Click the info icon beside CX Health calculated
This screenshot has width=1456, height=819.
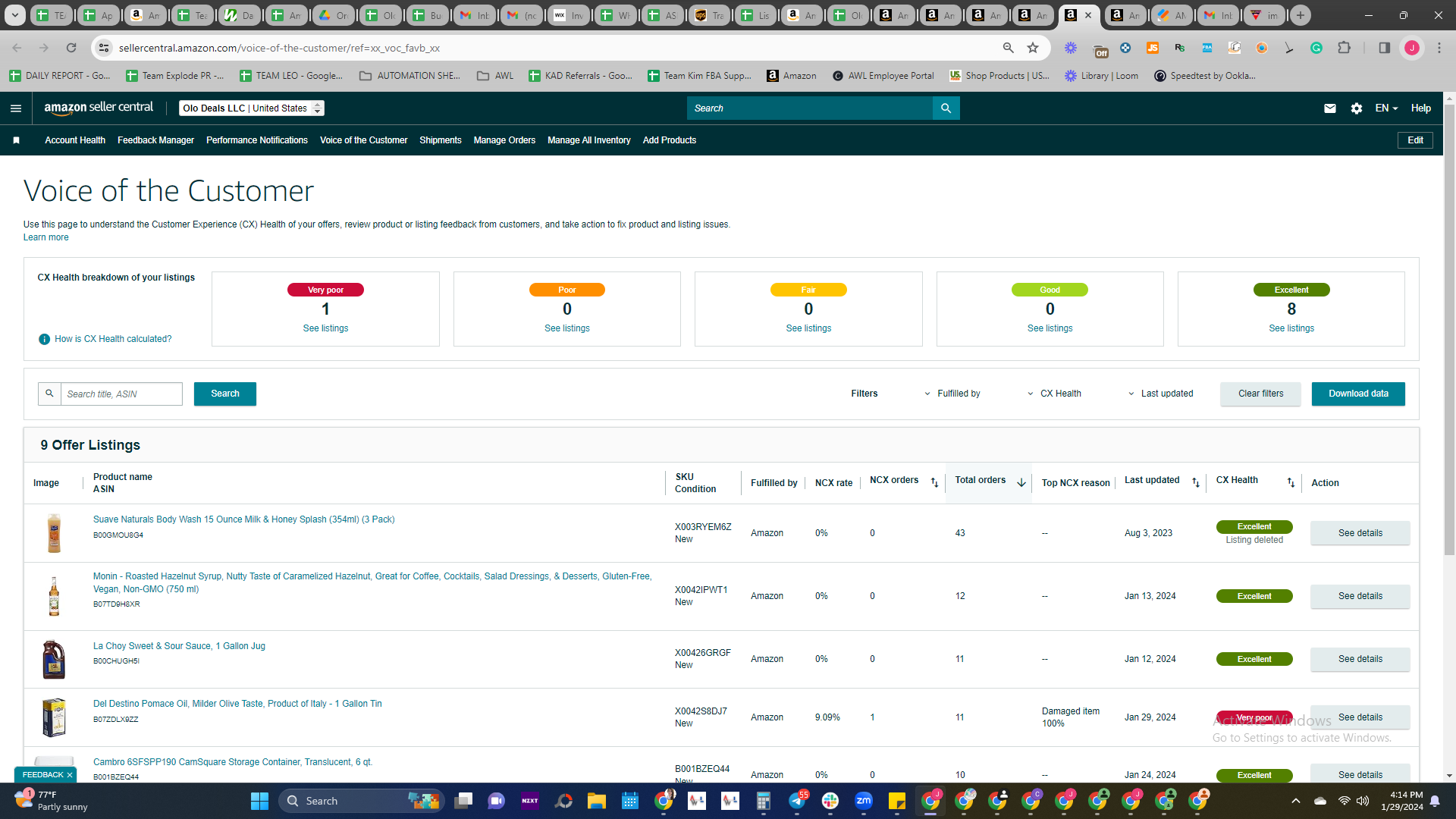(44, 339)
